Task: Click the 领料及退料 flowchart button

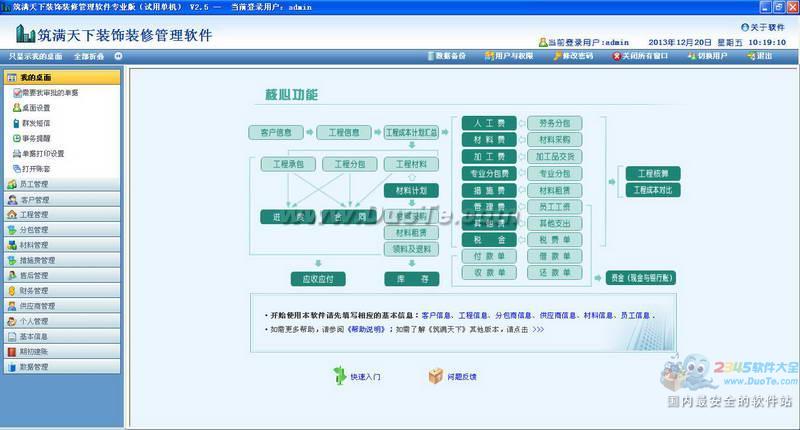Action: (411, 249)
